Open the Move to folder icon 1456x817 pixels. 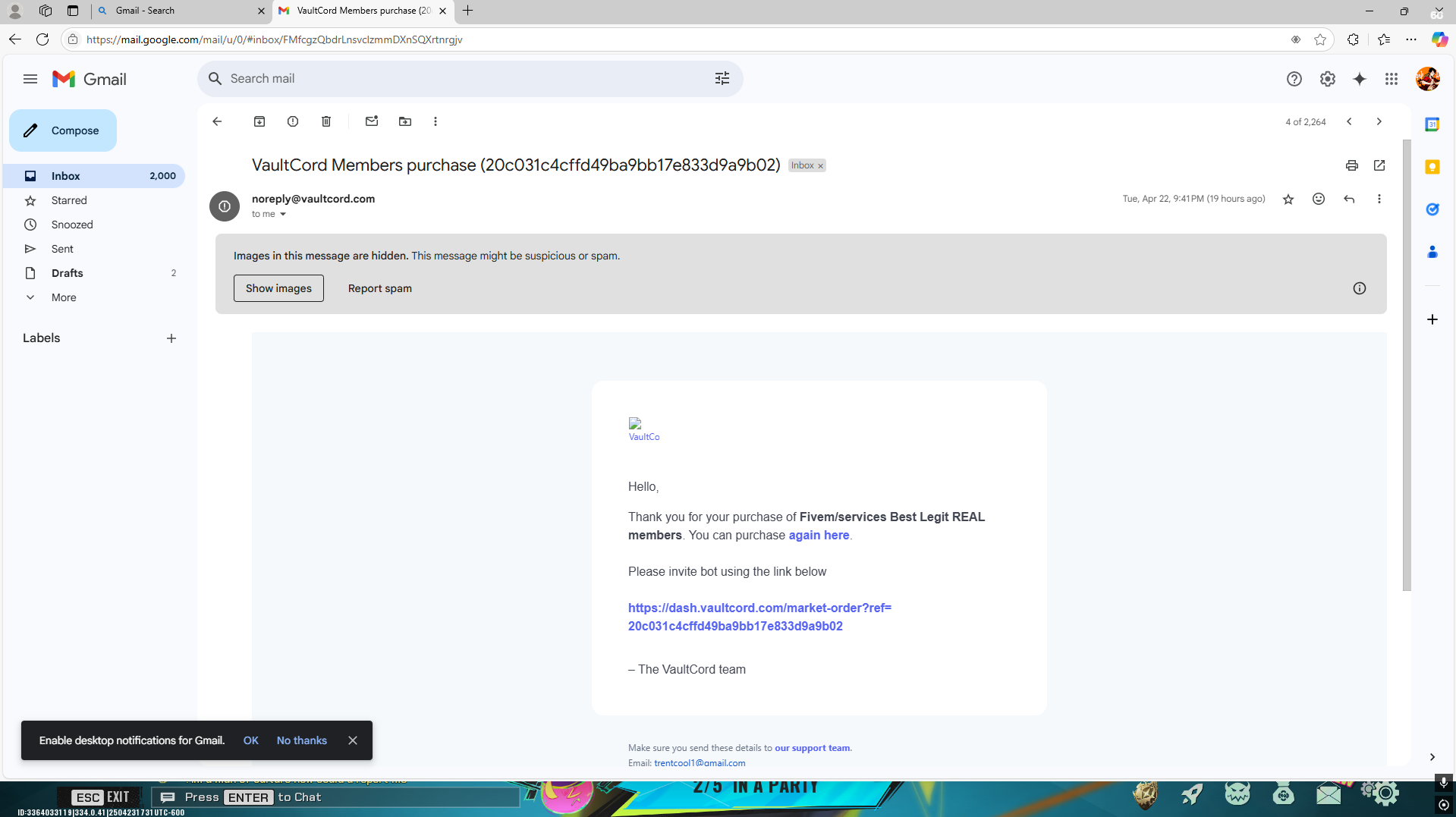click(405, 121)
